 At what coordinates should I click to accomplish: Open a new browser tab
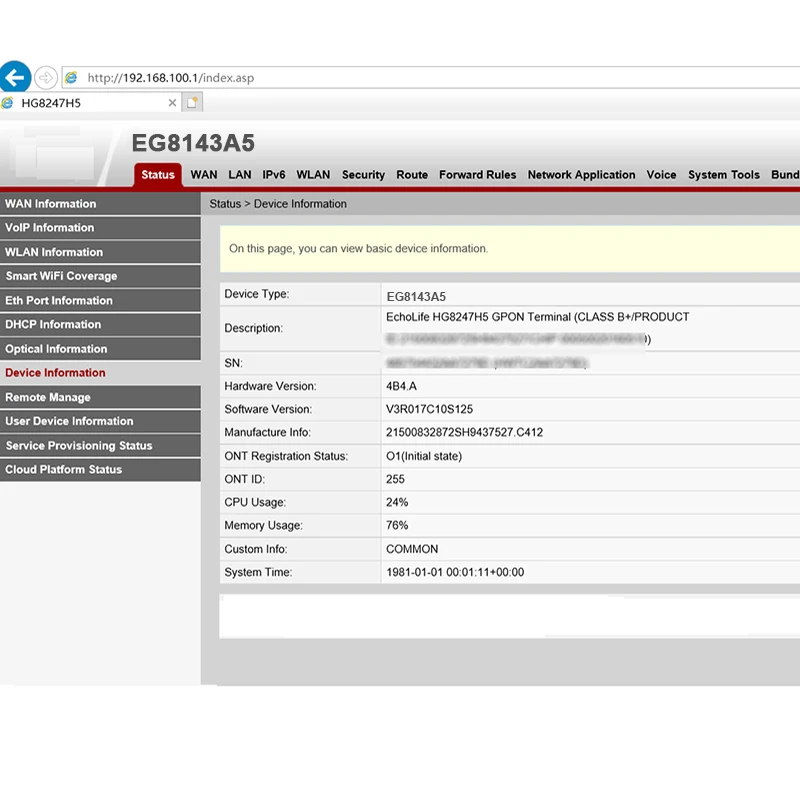pyautogui.click(x=193, y=103)
